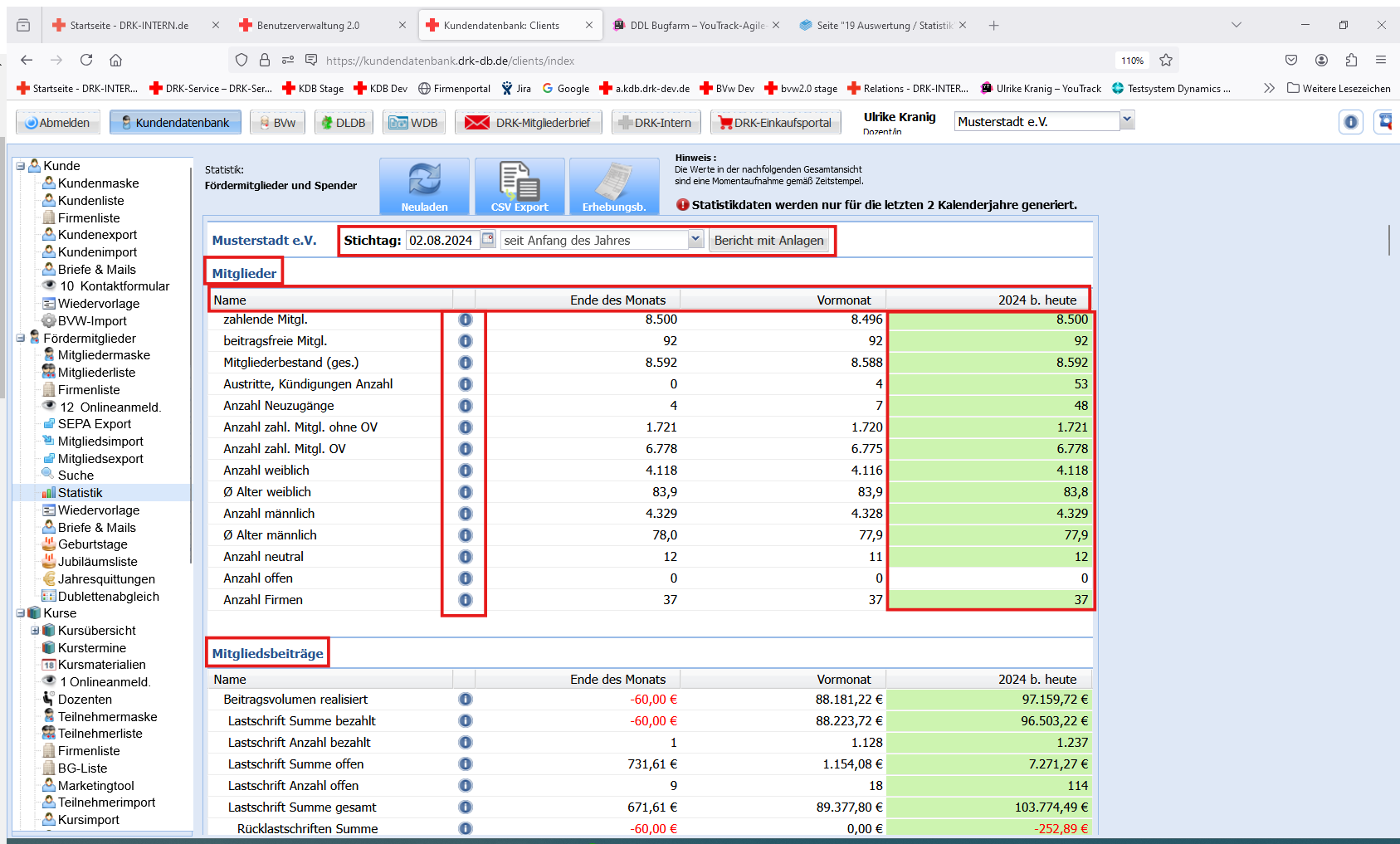This screenshot has height=844, width=1400.
Task: Click the Abmelden button
Action: click(x=57, y=123)
